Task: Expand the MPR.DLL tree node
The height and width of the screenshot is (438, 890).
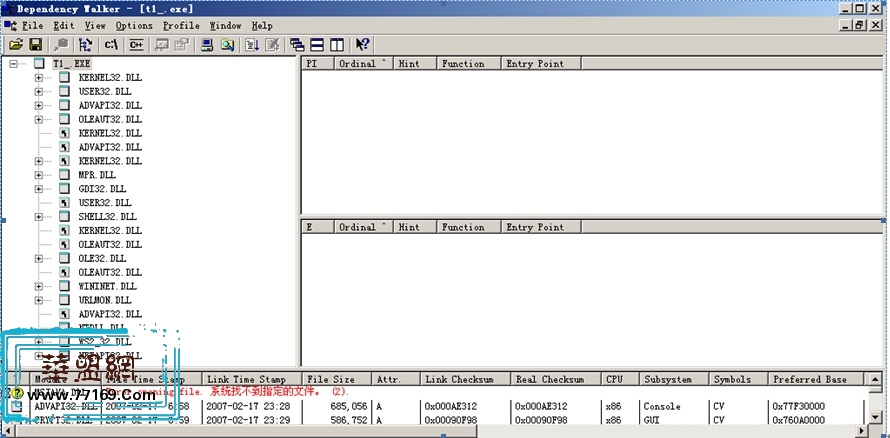Action: point(39,175)
